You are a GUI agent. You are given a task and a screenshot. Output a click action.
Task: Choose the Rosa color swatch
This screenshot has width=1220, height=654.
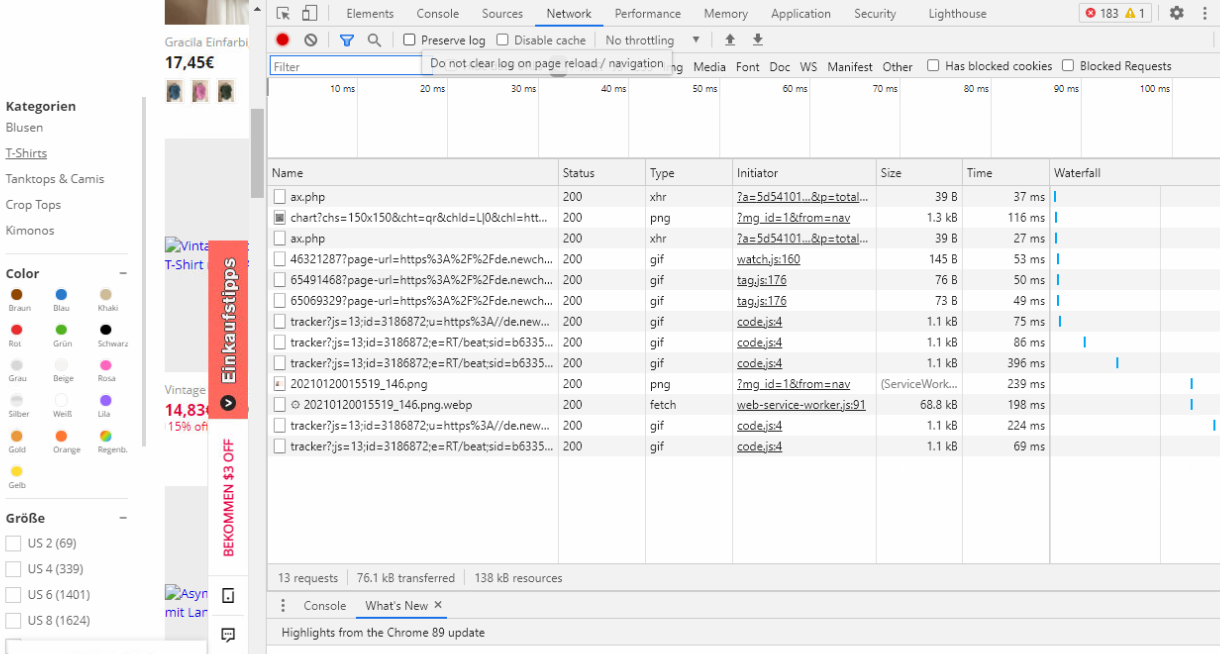point(106,365)
